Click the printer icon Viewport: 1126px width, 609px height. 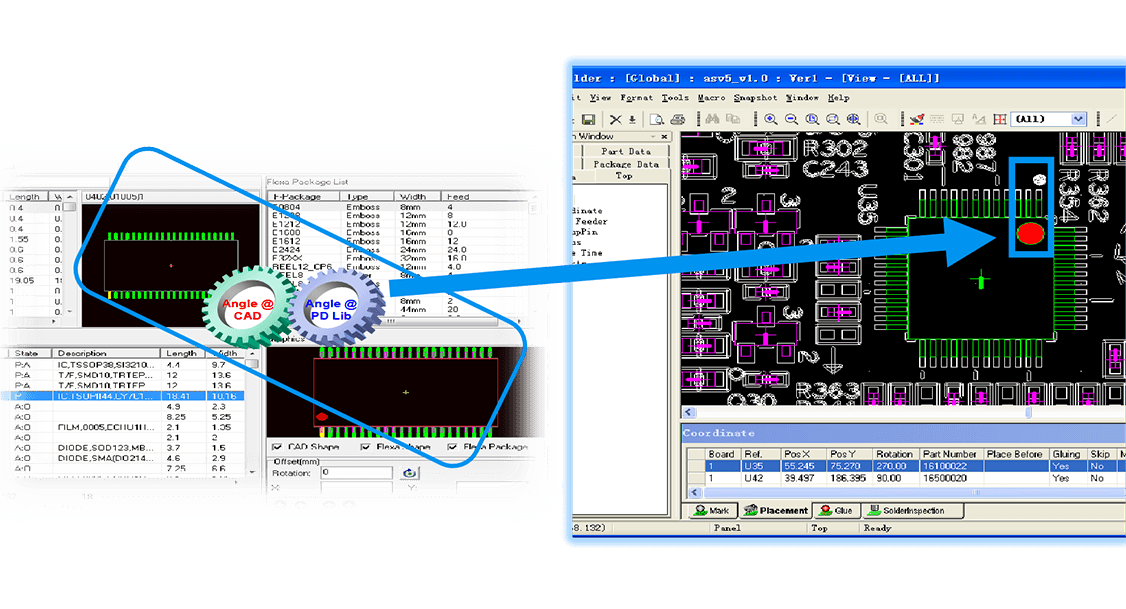[x=678, y=119]
